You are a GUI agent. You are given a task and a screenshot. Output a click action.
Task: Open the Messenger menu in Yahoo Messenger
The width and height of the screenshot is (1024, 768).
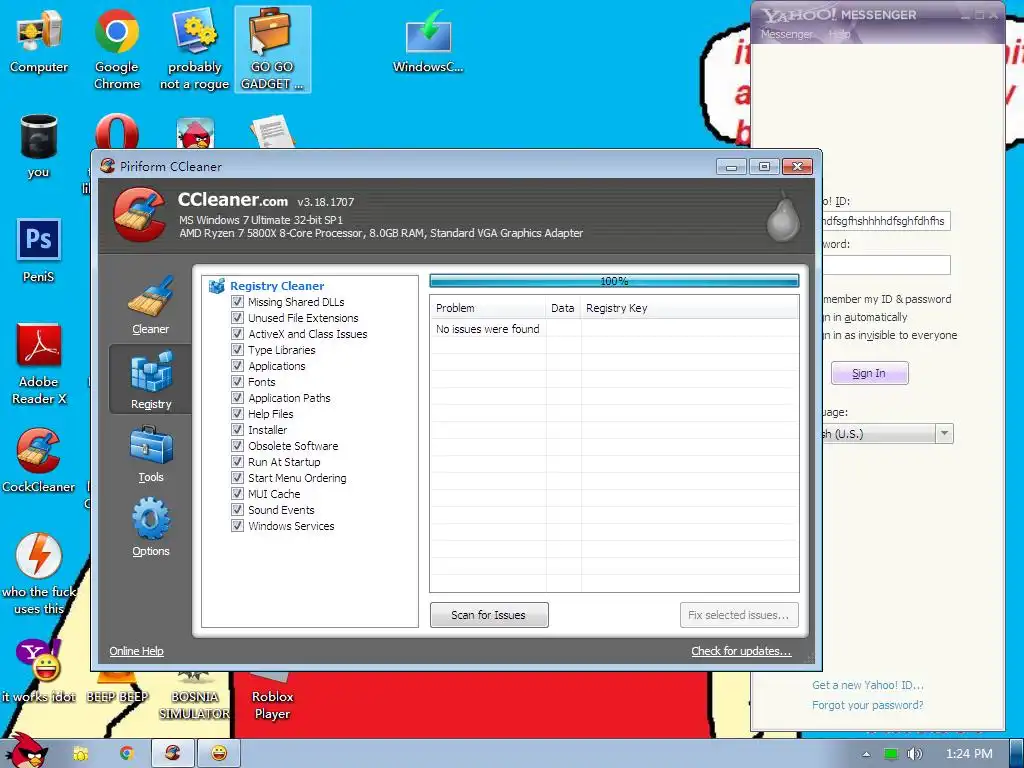pos(787,34)
